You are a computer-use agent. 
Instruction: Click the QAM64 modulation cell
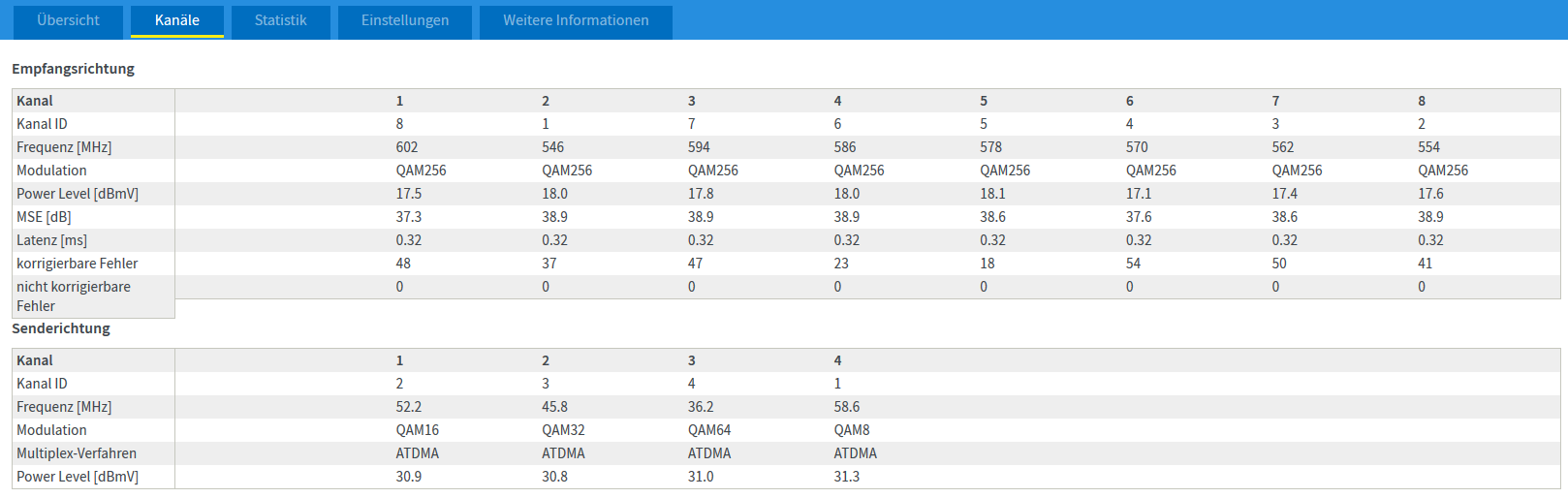point(709,430)
